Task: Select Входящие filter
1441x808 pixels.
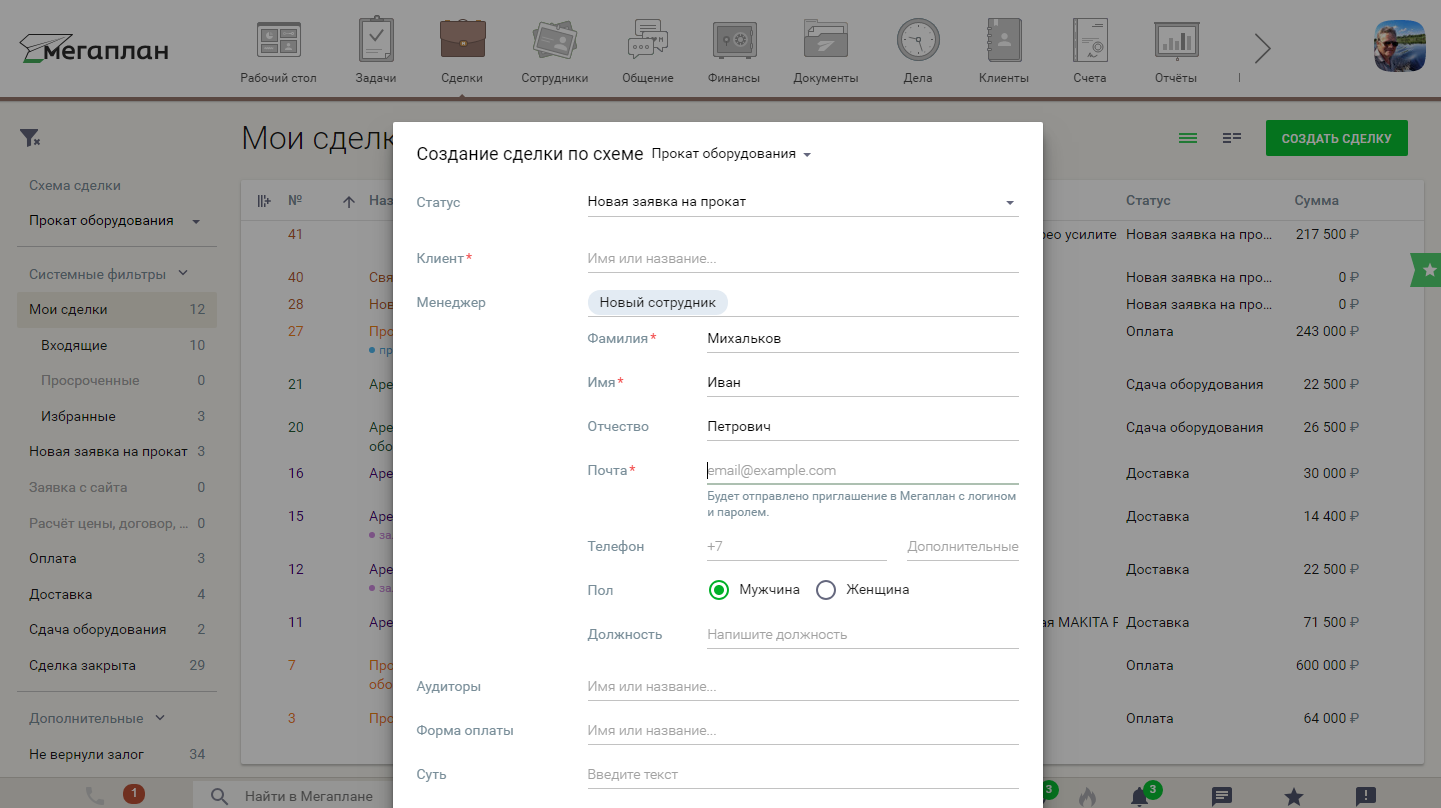Action: [x=117, y=345]
